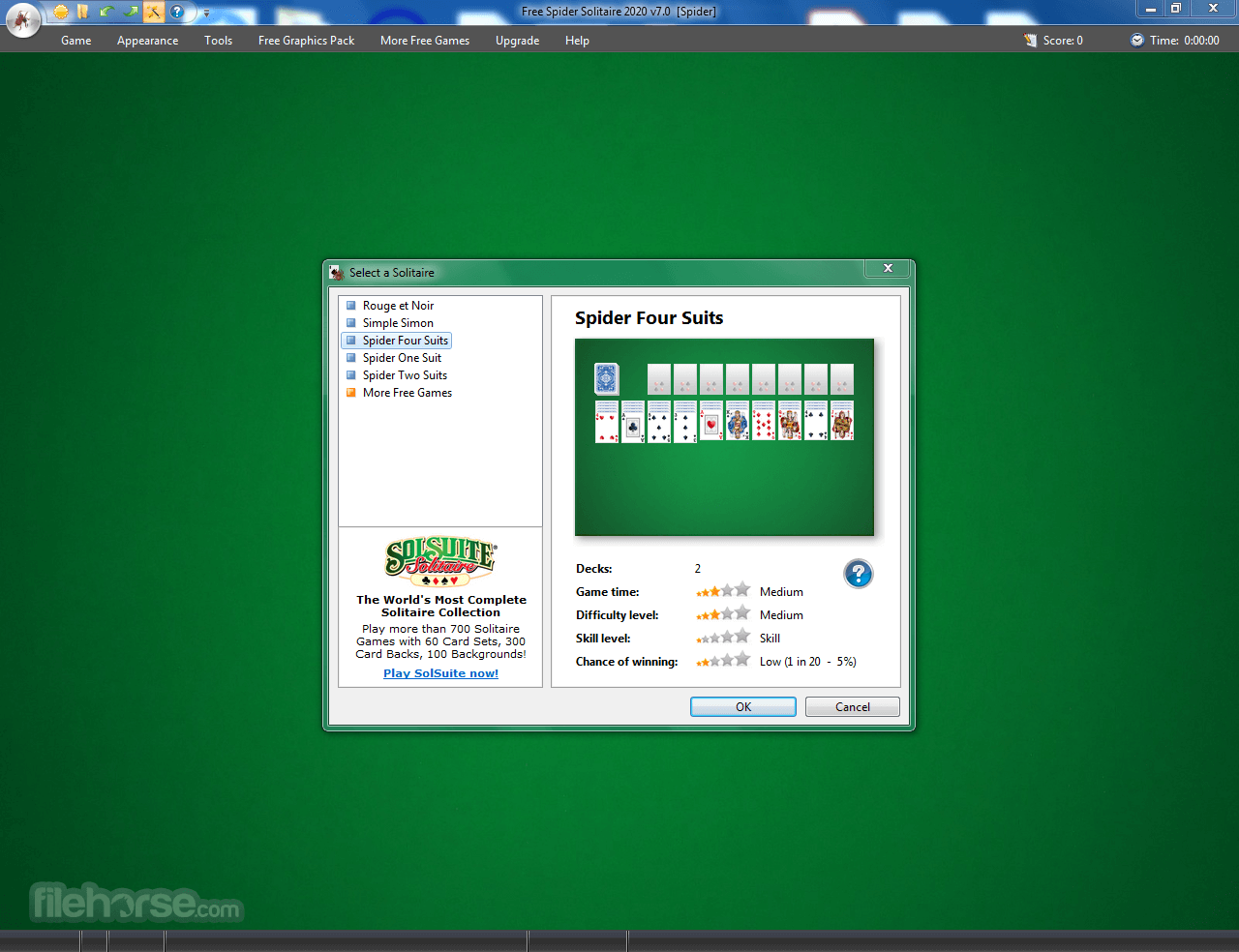Select Spider One Suit in the list

coord(402,358)
